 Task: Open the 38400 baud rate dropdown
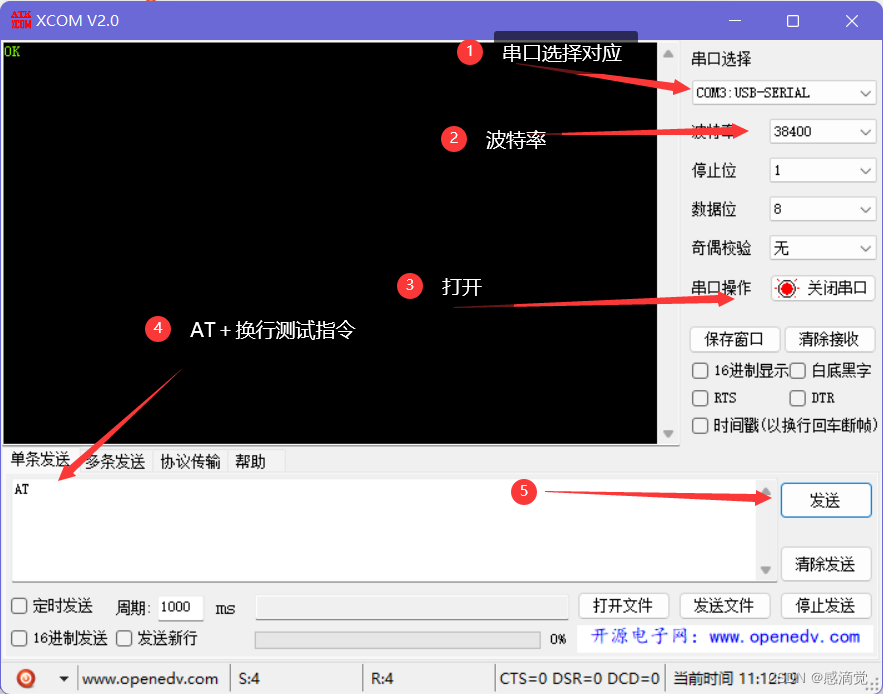(822, 132)
